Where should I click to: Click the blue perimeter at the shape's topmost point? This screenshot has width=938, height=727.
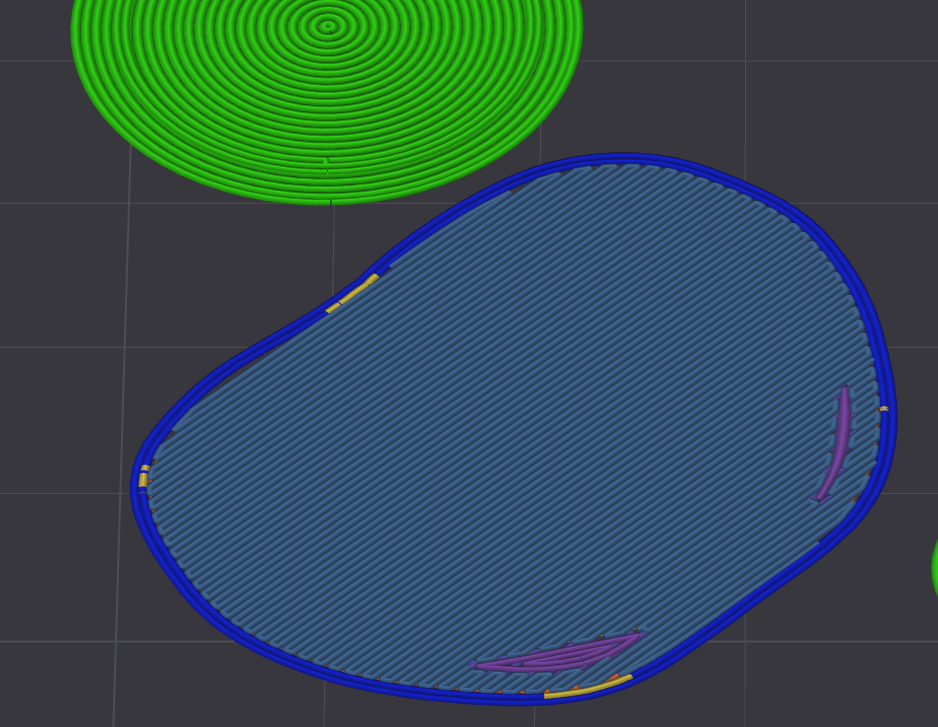[x=620, y=159]
